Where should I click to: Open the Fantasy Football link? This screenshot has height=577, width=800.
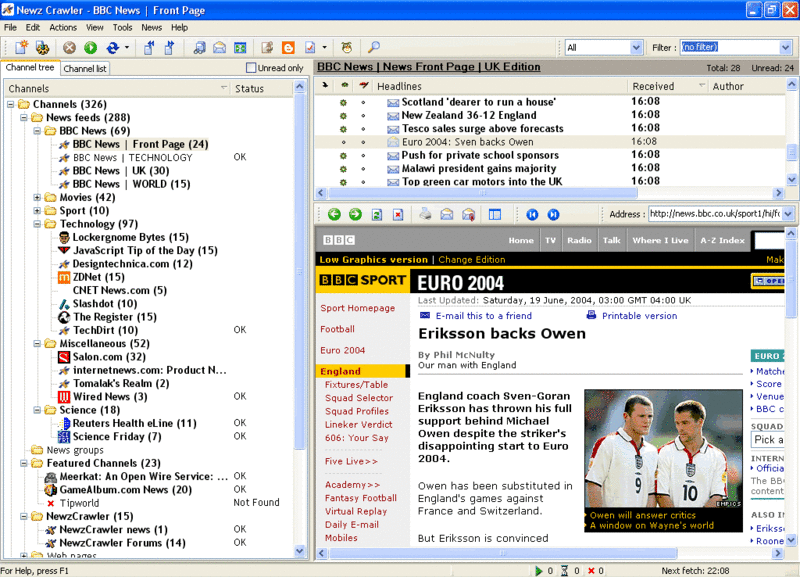[361, 498]
